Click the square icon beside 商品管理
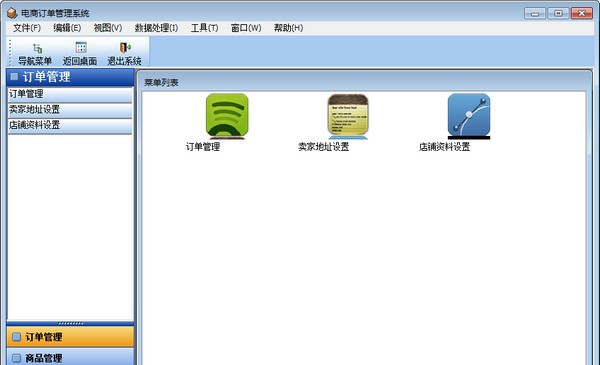600x365 pixels. pyautogui.click(x=16, y=358)
